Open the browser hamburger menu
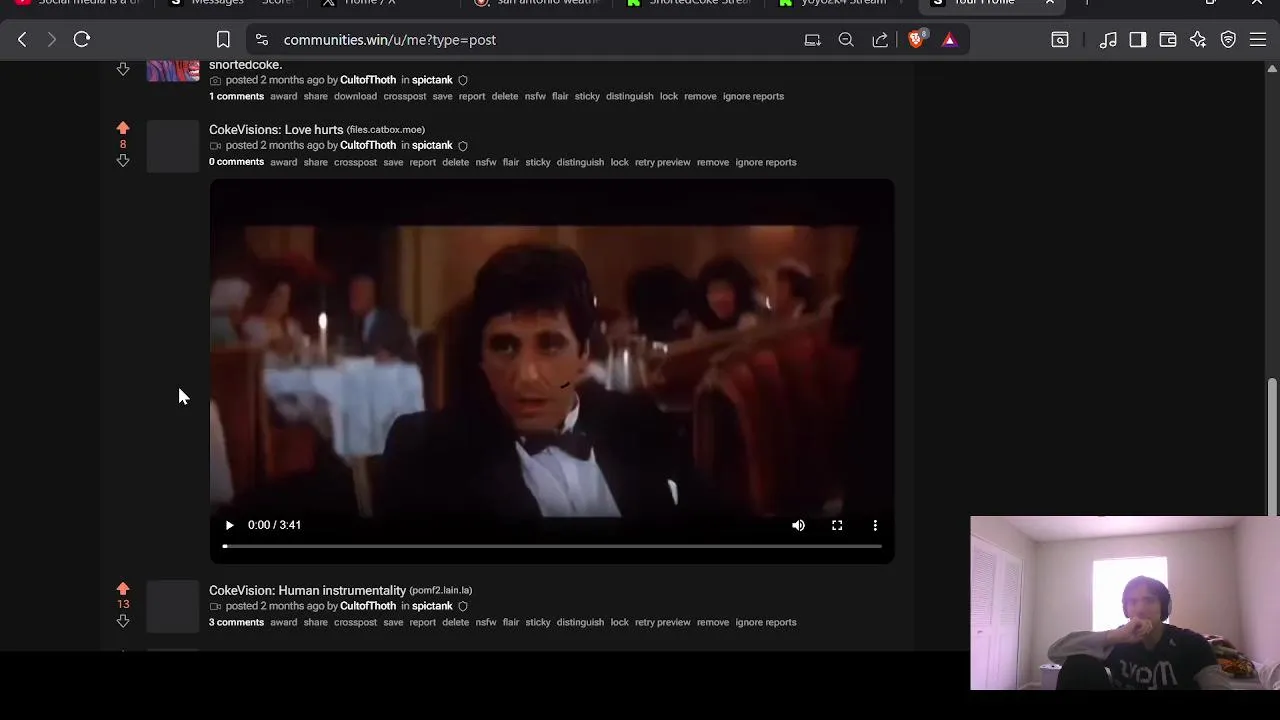 (1258, 40)
